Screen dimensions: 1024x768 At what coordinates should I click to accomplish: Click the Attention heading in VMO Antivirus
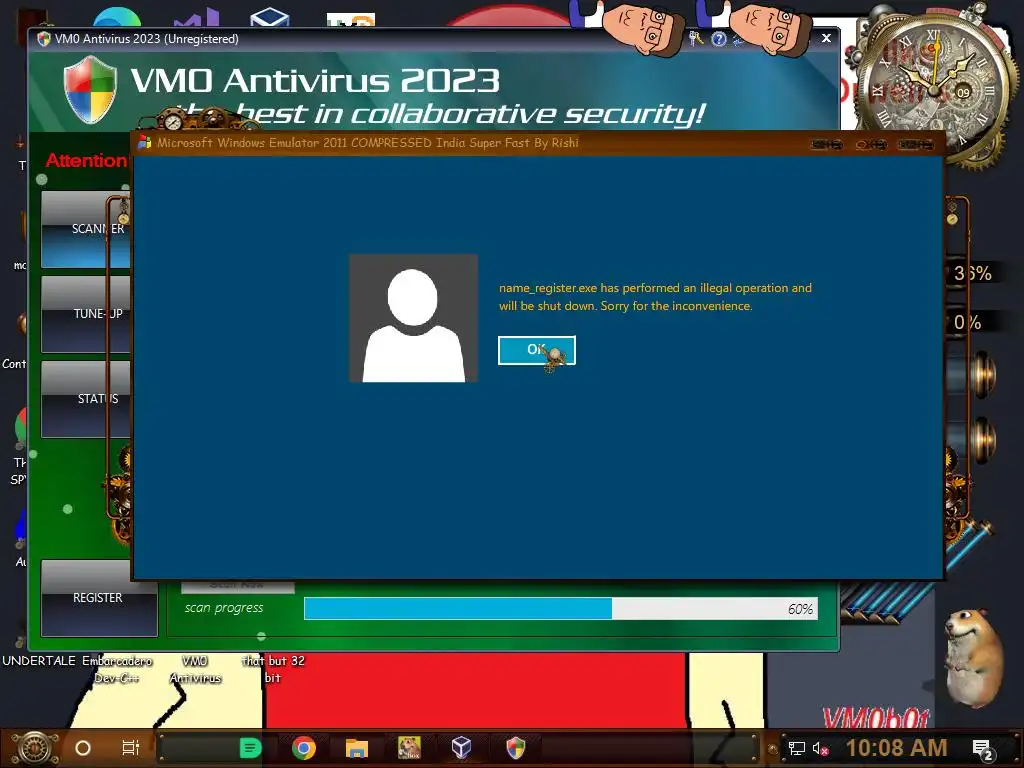point(86,161)
